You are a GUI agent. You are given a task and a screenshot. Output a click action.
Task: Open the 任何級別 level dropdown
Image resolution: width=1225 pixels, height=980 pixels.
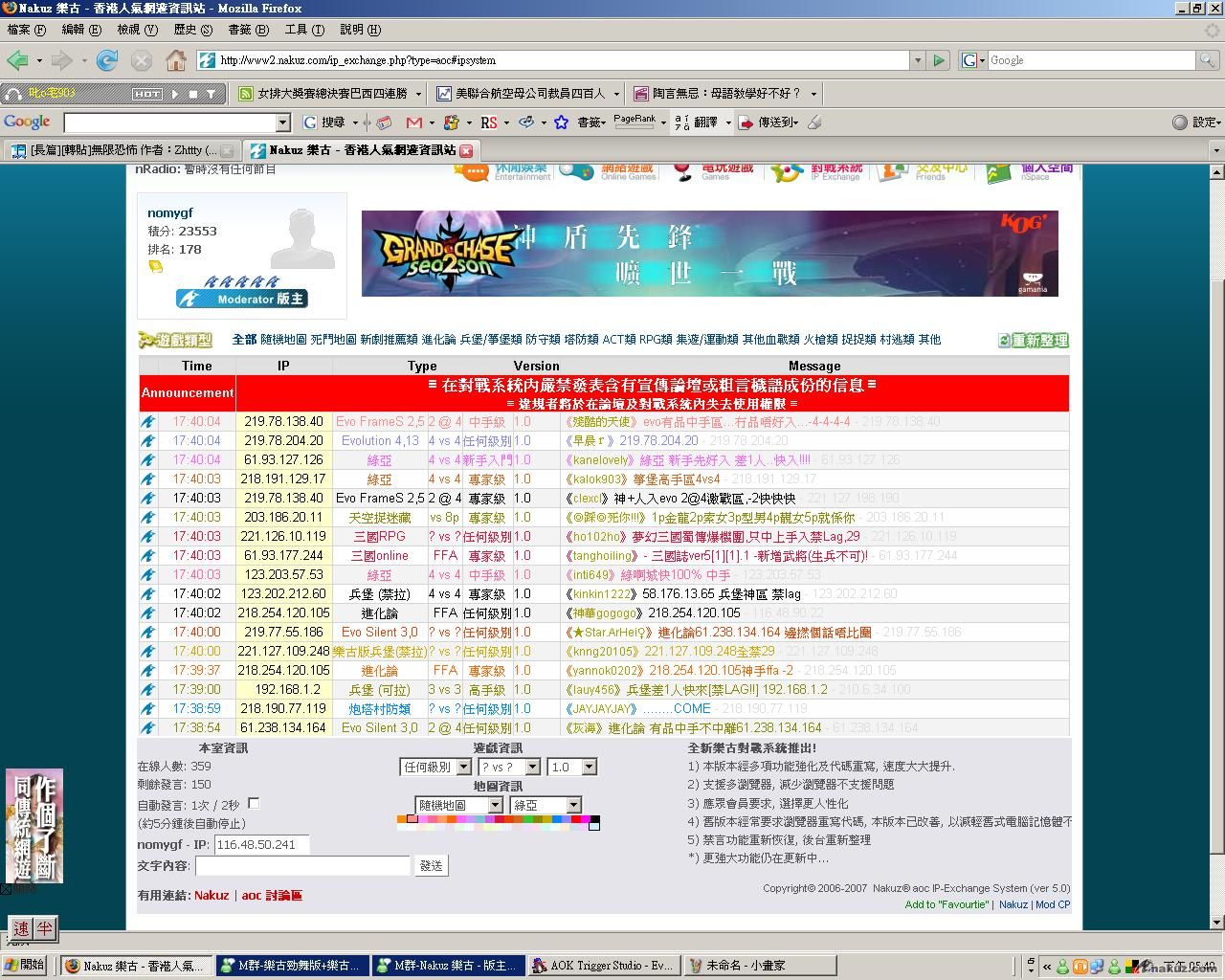[435, 767]
